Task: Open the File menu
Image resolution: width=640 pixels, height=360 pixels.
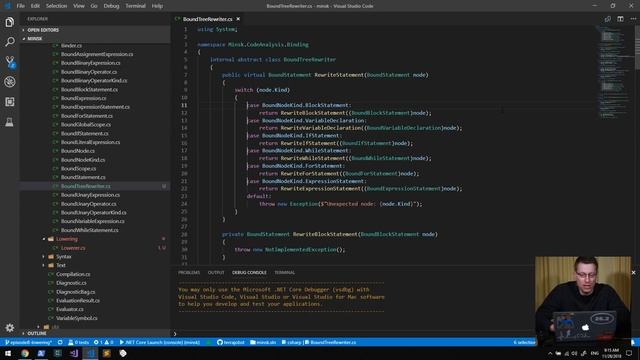Action: point(20,6)
